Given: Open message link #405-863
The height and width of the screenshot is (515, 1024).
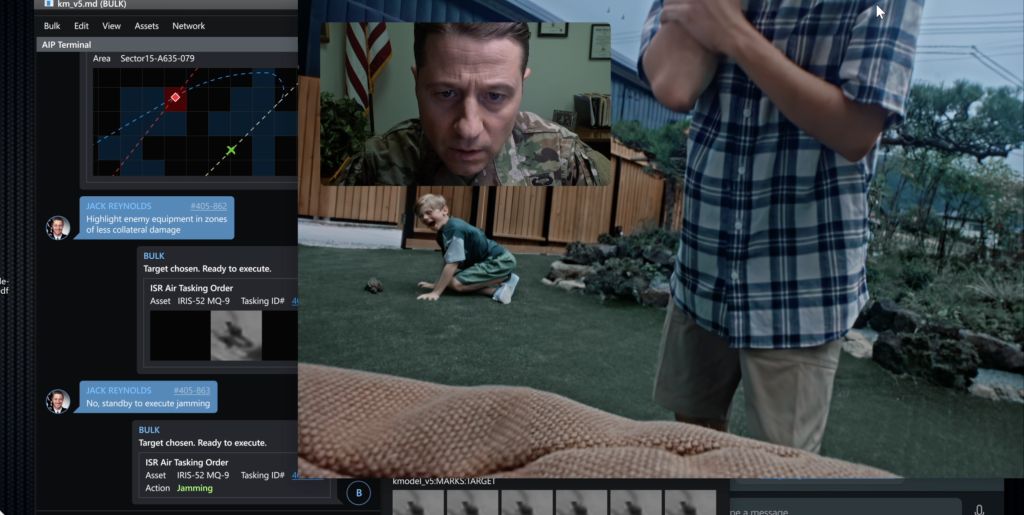Looking at the screenshot, I should tap(192, 390).
